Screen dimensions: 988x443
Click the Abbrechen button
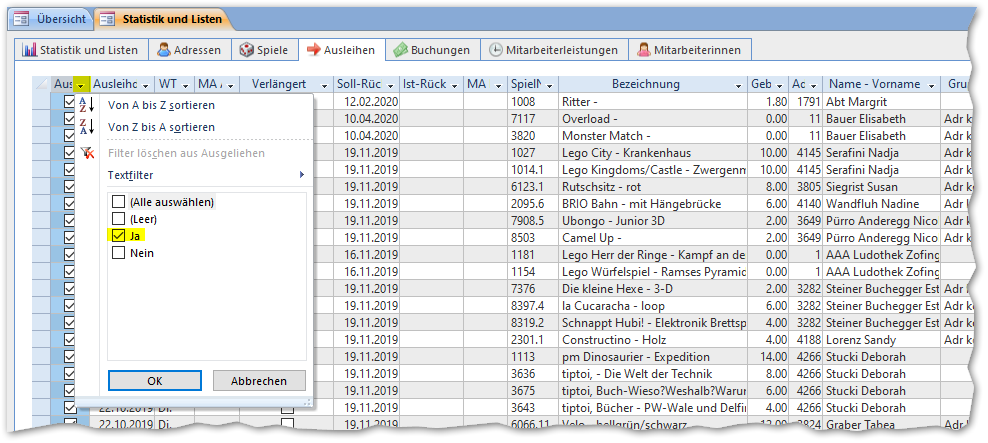tap(259, 381)
